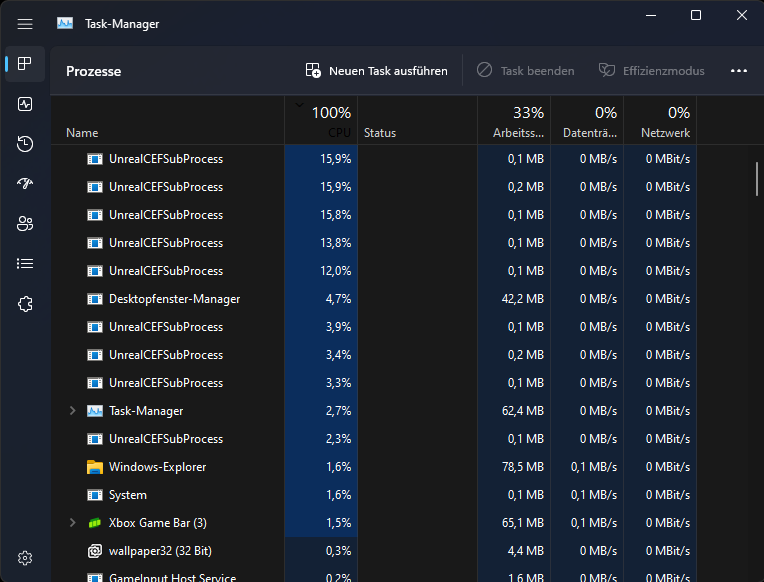Viewport: 764px width, 582px height.
Task: Select UnrealCEFSubProcess row with 3,9% CPU
Action: point(374,327)
